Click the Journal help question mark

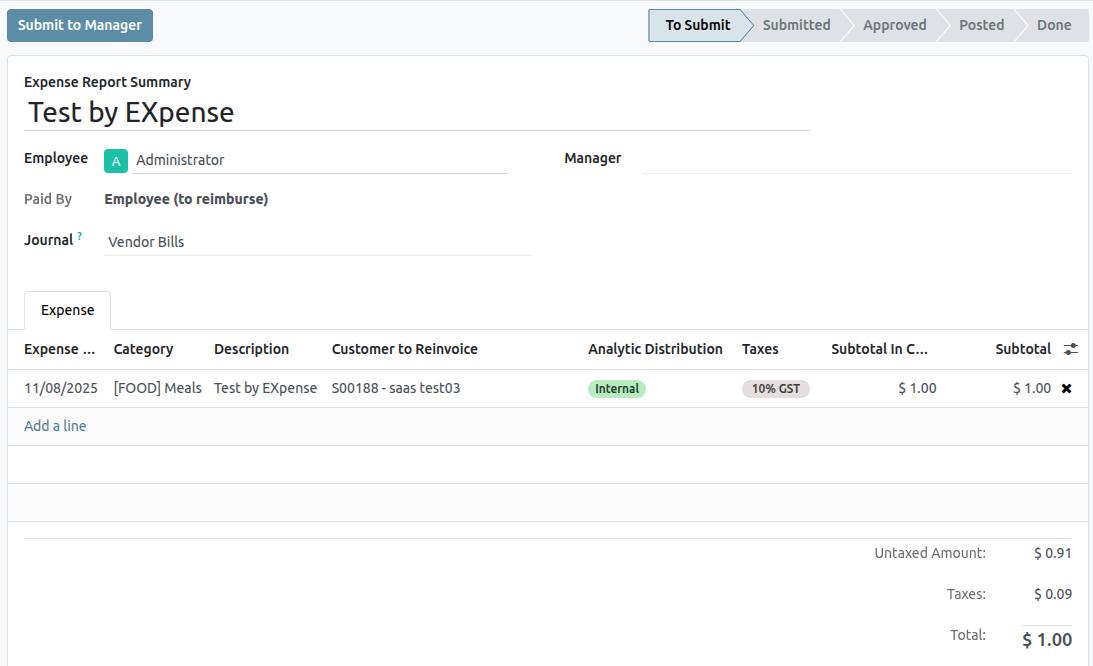80,236
